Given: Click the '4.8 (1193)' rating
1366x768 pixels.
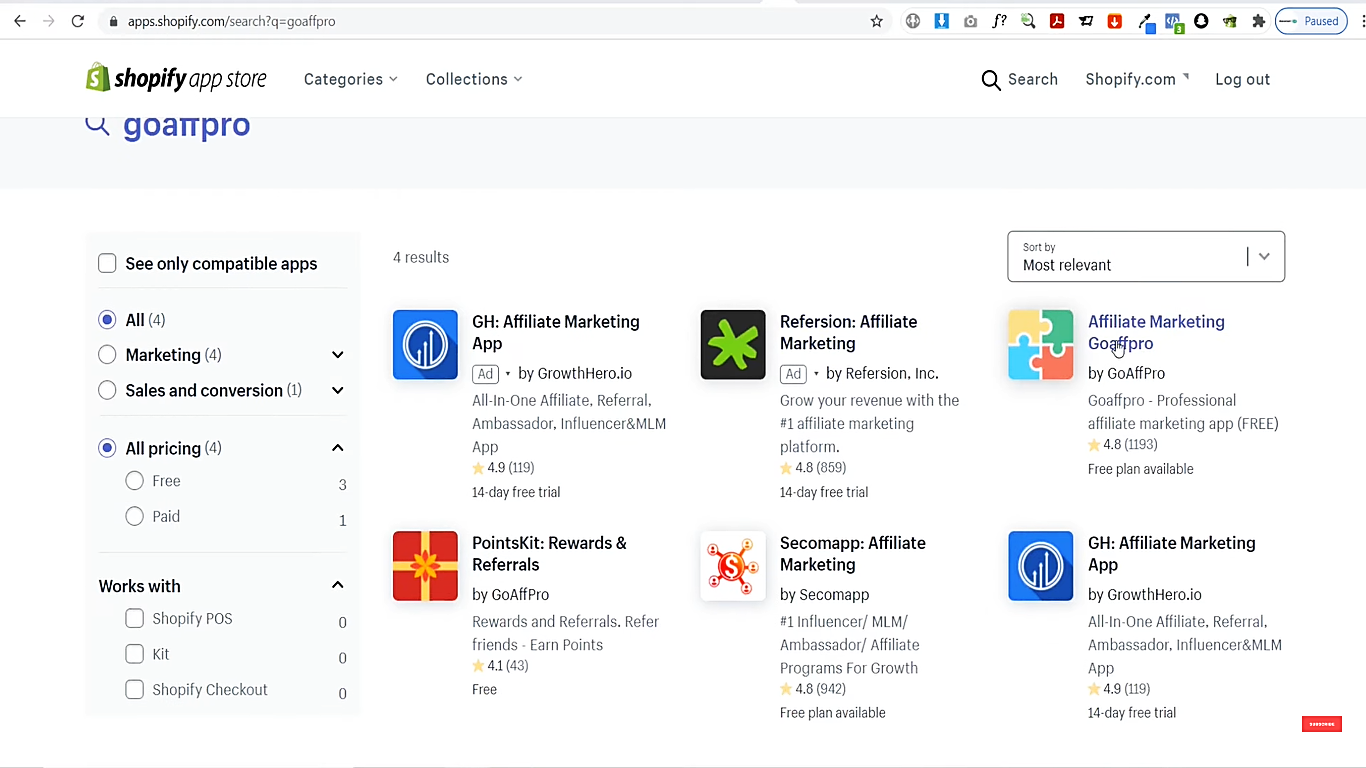Looking at the screenshot, I should coord(1122,445).
